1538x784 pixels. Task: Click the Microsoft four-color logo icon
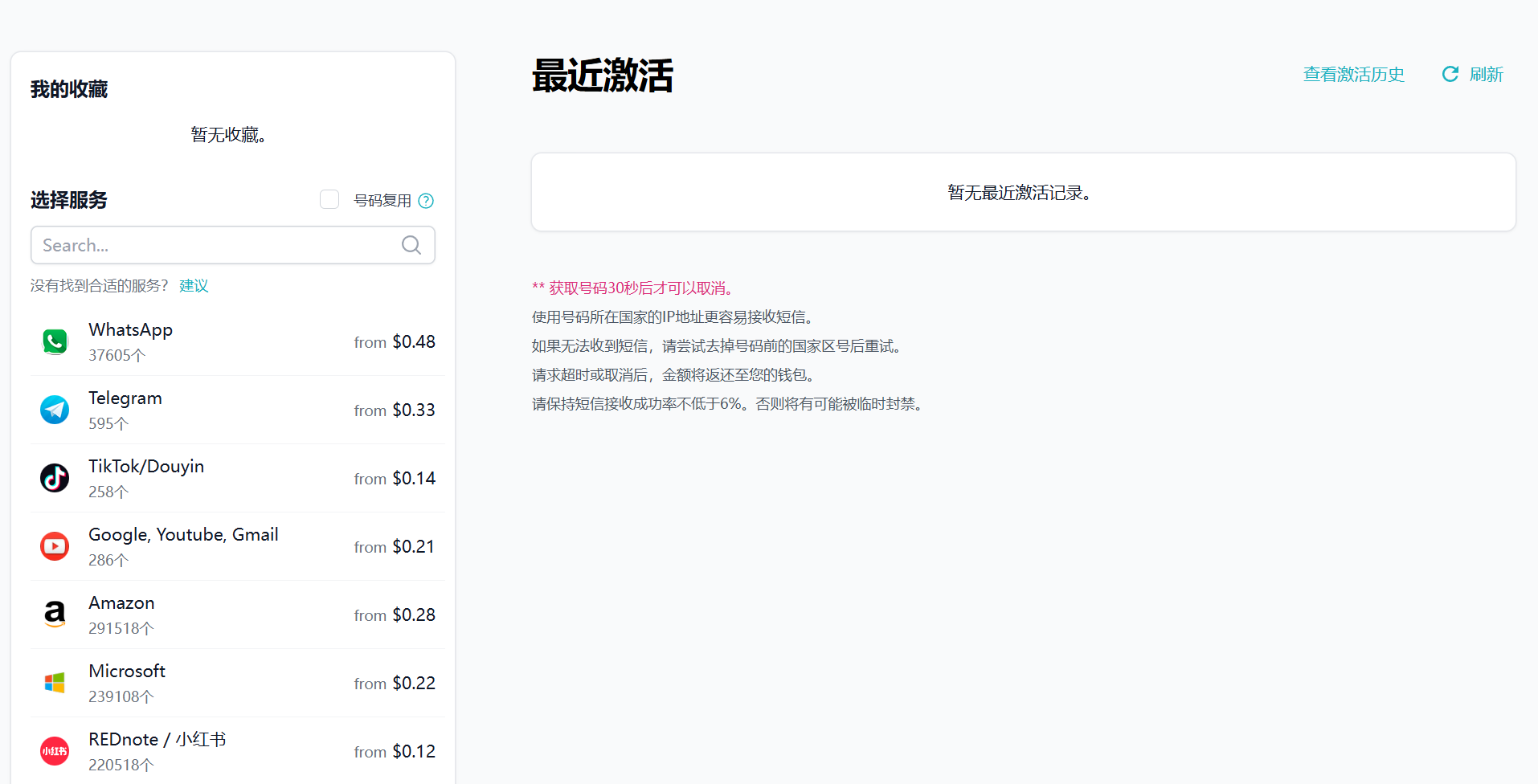[x=55, y=683]
